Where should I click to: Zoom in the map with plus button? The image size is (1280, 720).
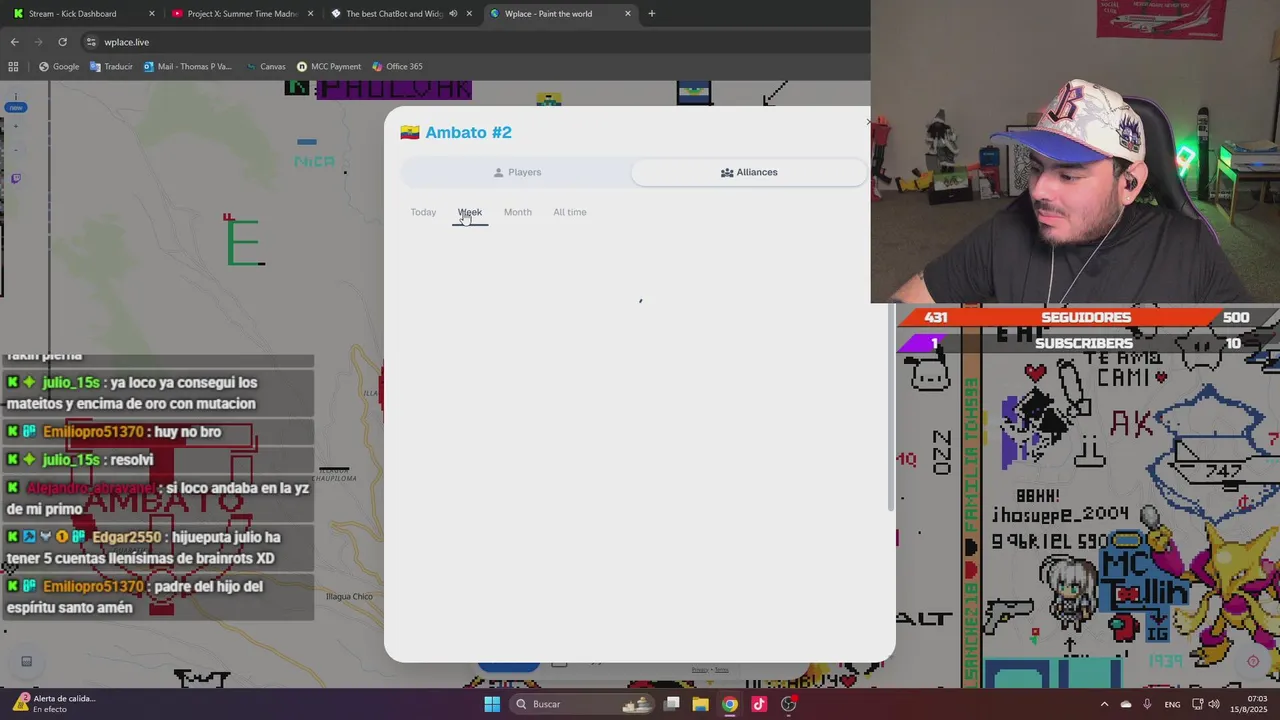(x=15, y=127)
